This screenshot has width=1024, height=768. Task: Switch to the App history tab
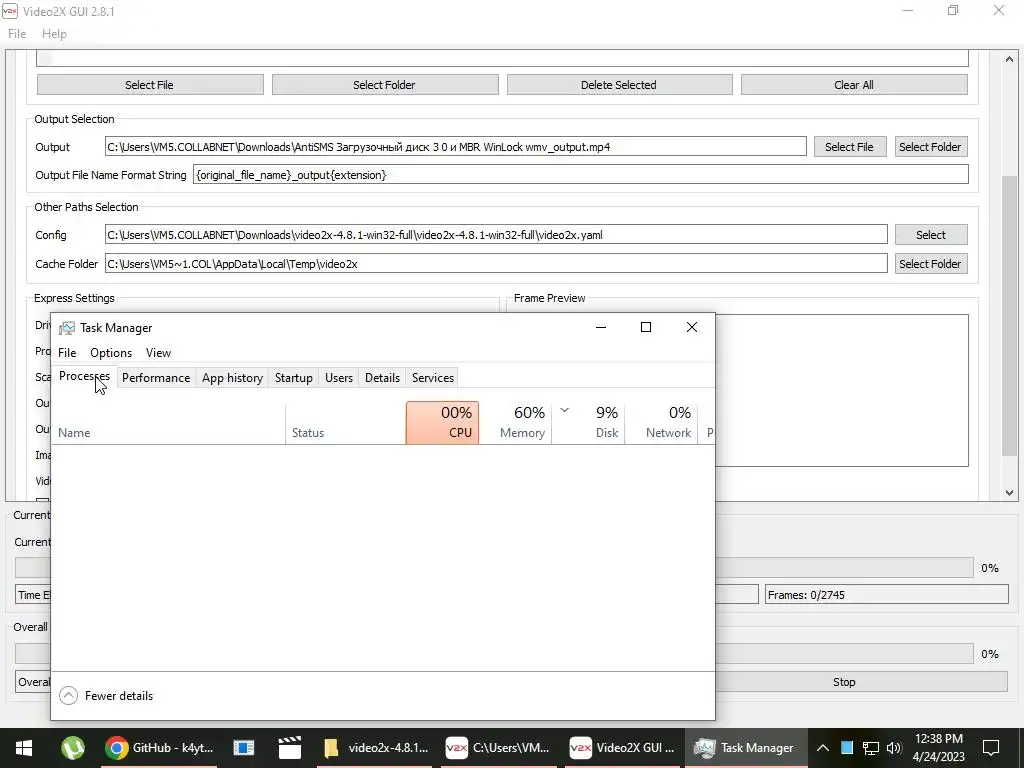[232, 377]
